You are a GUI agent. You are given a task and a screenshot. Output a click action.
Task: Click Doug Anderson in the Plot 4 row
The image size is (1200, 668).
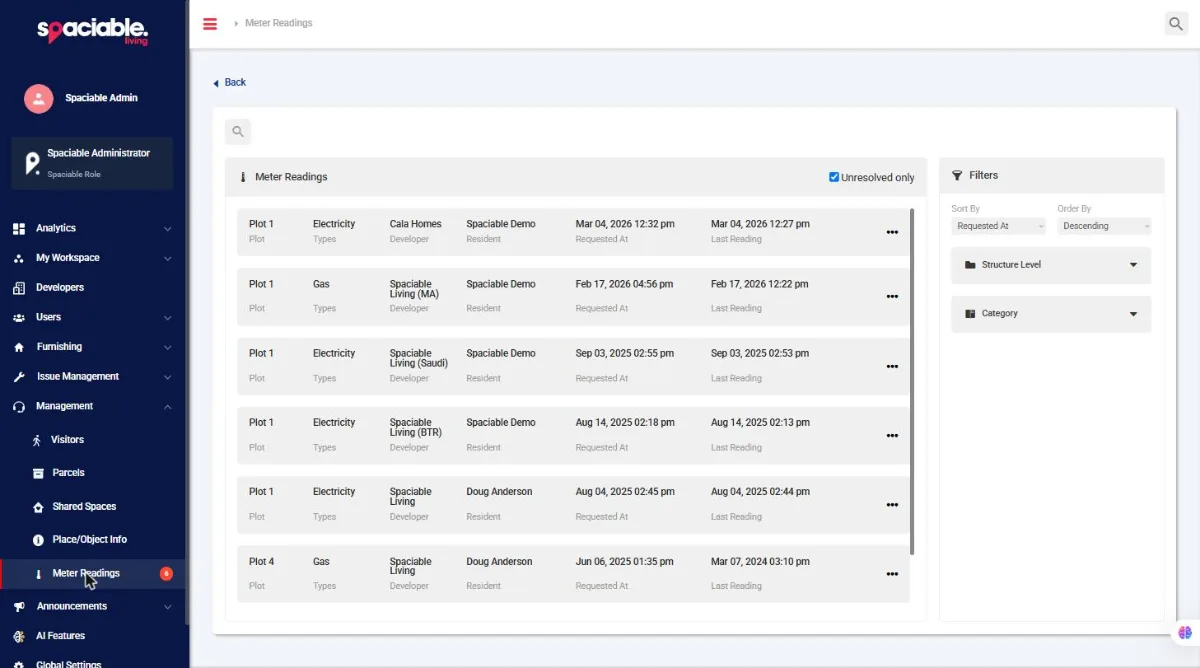point(499,562)
